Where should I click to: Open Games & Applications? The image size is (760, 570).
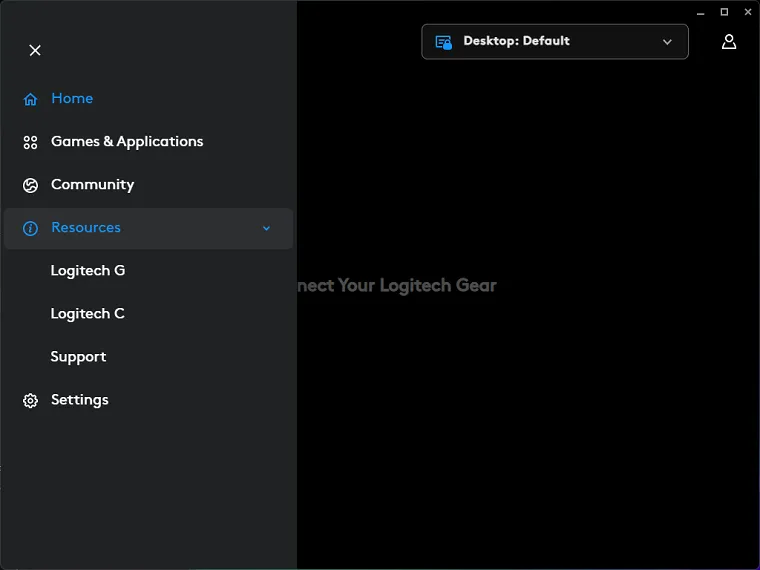click(x=127, y=142)
